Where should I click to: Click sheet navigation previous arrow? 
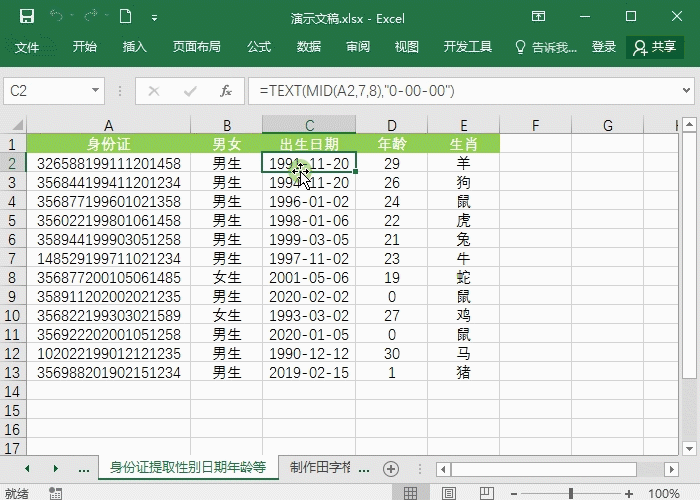pos(28,468)
